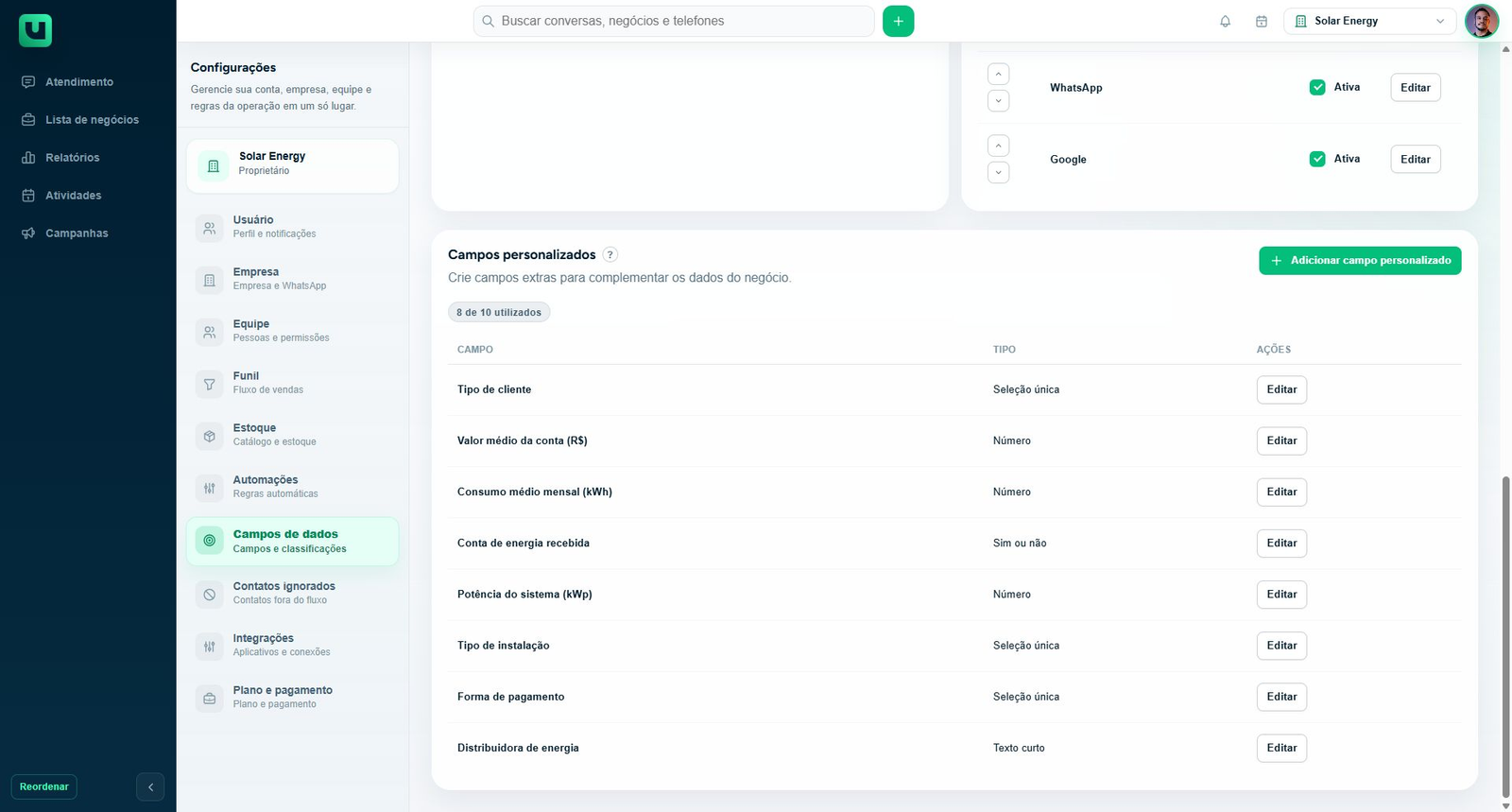
Task: Edit the Tipo de cliente field
Action: (x=1281, y=389)
